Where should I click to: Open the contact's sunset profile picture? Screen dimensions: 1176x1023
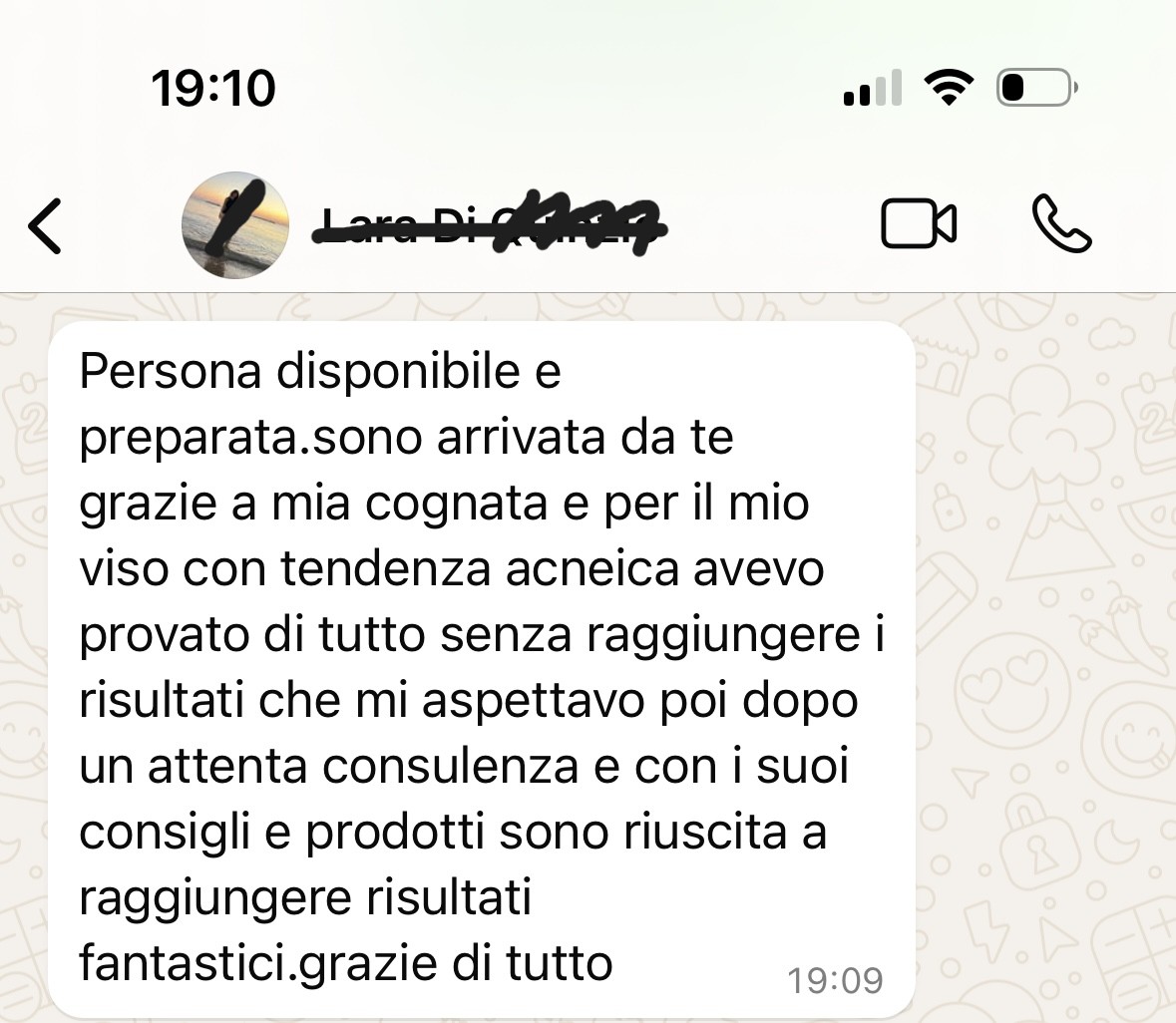click(235, 224)
